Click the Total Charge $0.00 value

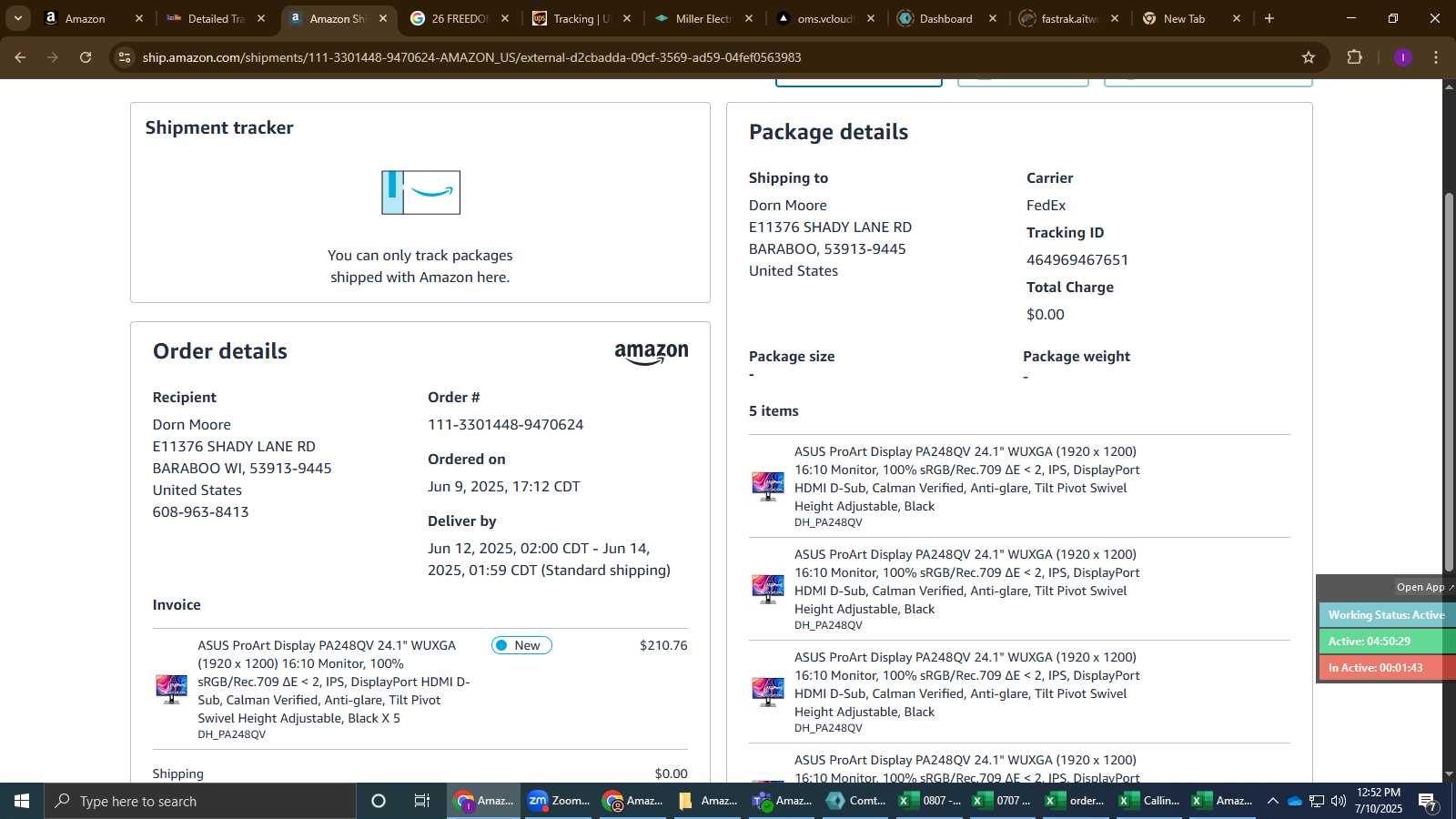pyautogui.click(x=1045, y=314)
